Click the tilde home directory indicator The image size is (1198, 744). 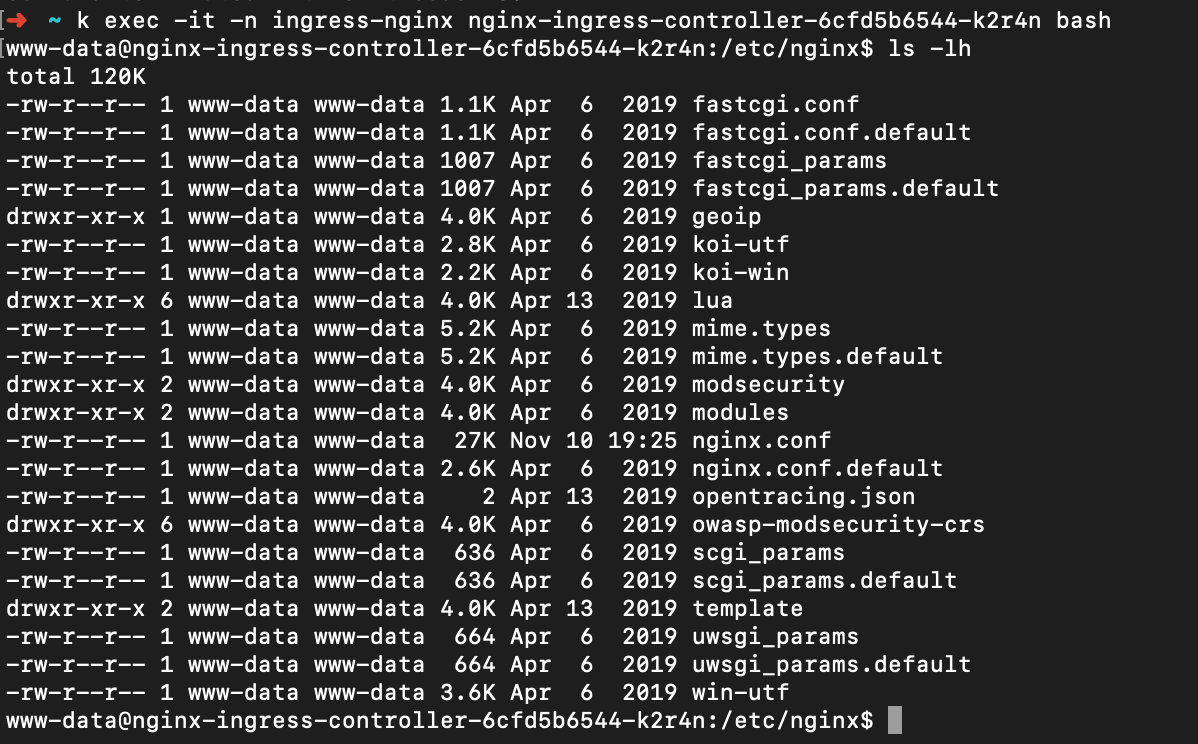(54, 20)
